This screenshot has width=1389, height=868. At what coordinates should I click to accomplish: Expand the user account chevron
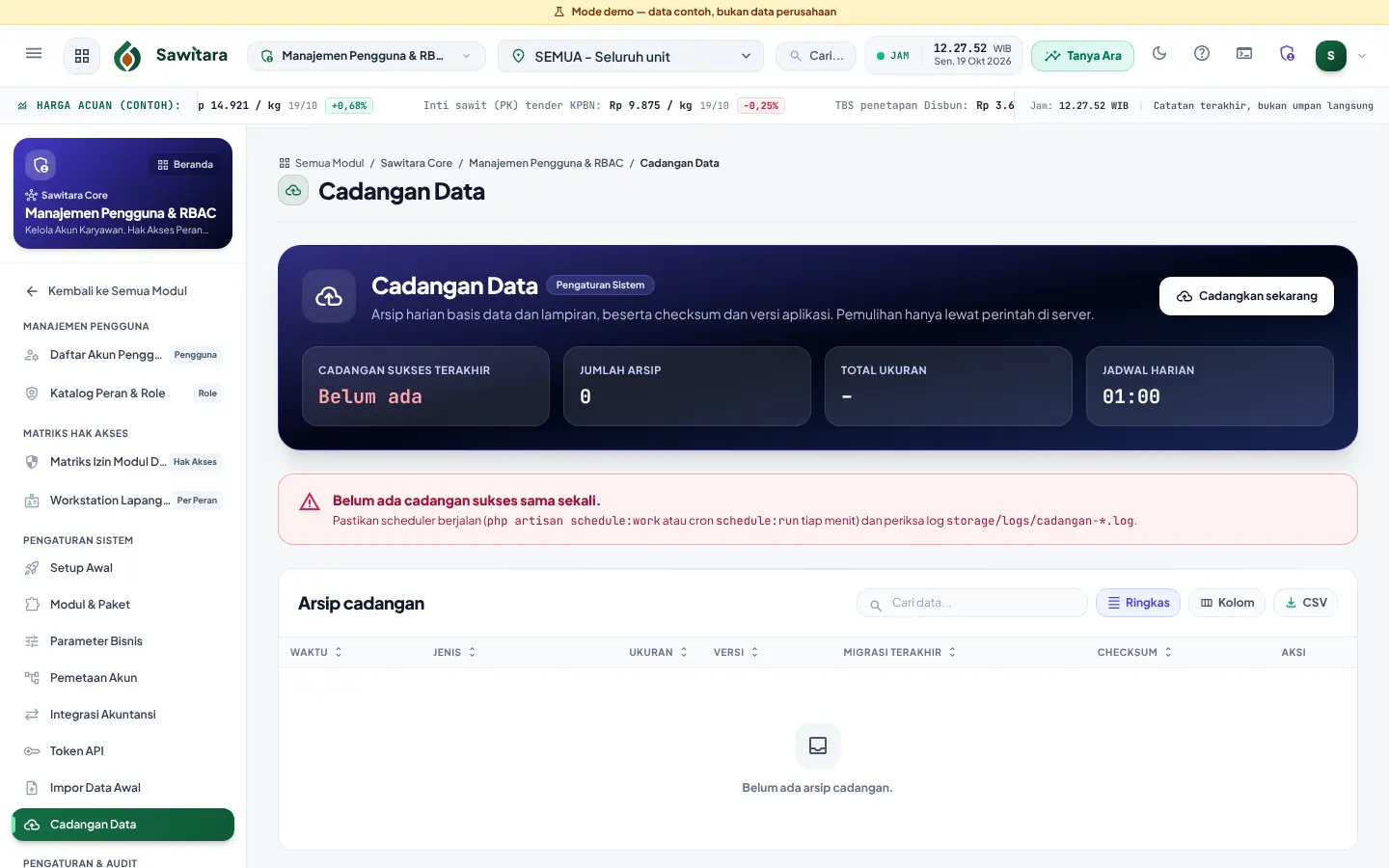(1362, 56)
